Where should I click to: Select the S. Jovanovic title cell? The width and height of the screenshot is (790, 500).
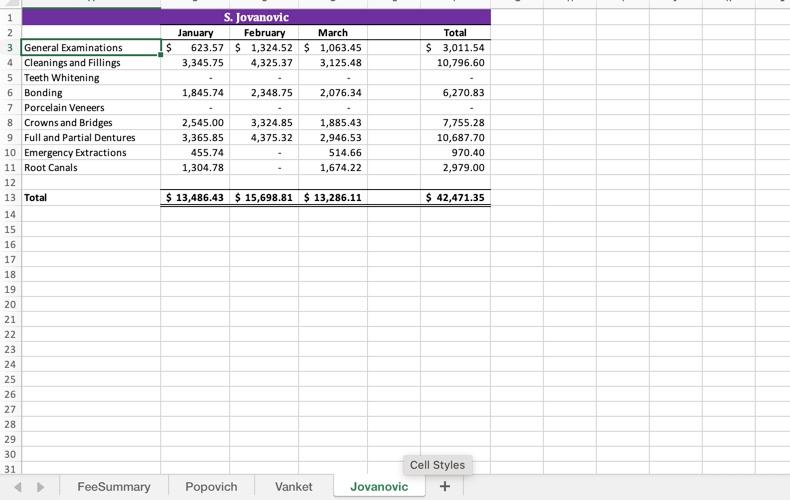(x=256, y=17)
